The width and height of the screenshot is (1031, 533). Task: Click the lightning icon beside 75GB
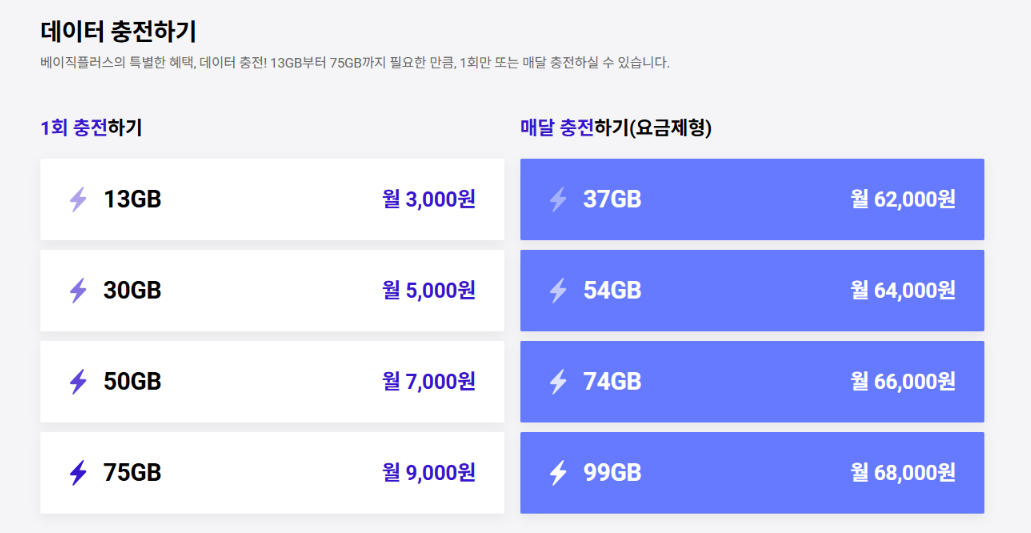click(78, 473)
